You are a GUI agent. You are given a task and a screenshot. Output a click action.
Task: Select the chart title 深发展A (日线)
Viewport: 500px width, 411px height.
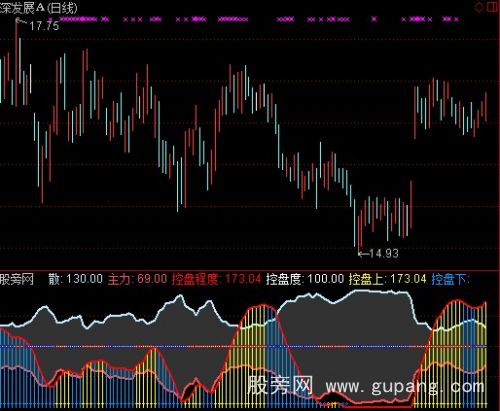pyautogui.click(x=39, y=8)
